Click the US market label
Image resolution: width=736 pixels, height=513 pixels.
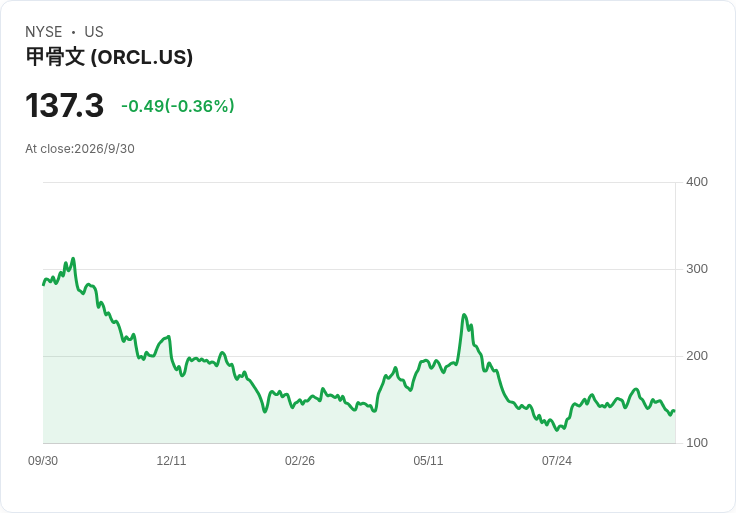94,32
